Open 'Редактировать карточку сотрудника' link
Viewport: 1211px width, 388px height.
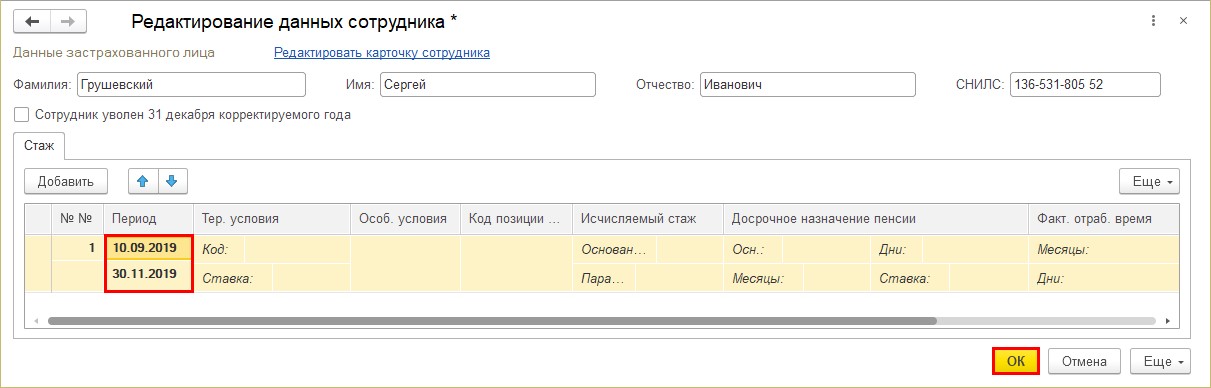click(x=382, y=52)
